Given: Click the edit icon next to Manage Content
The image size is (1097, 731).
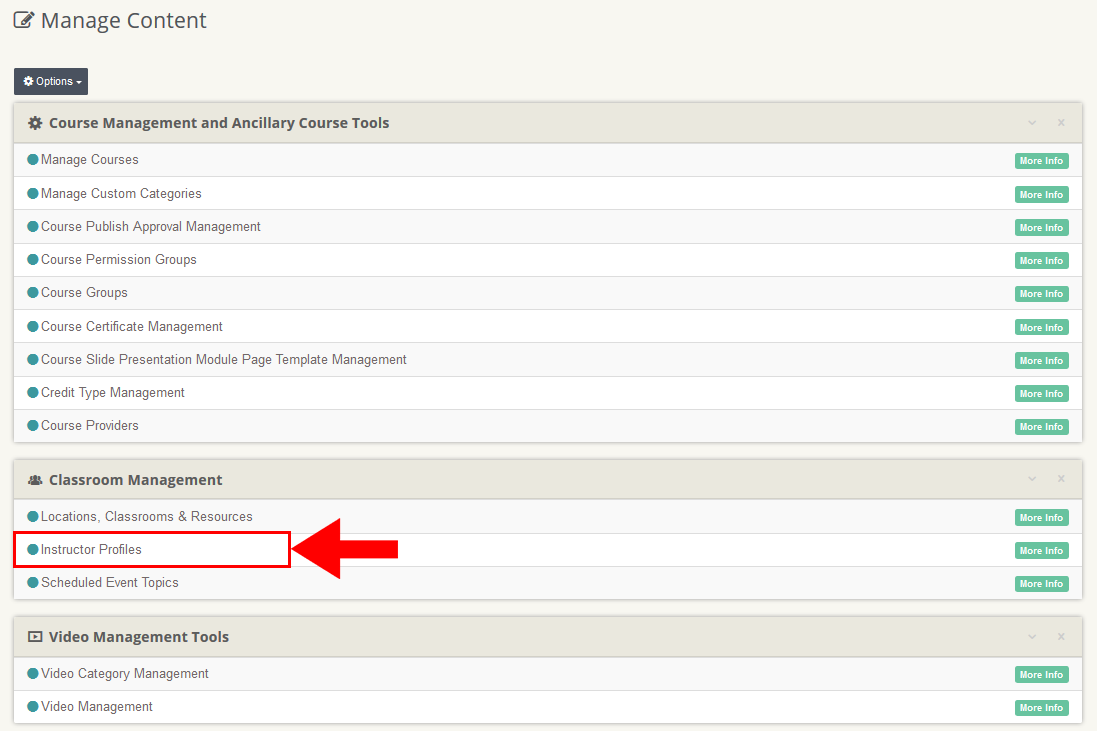Looking at the screenshot, I should point(23,20).
